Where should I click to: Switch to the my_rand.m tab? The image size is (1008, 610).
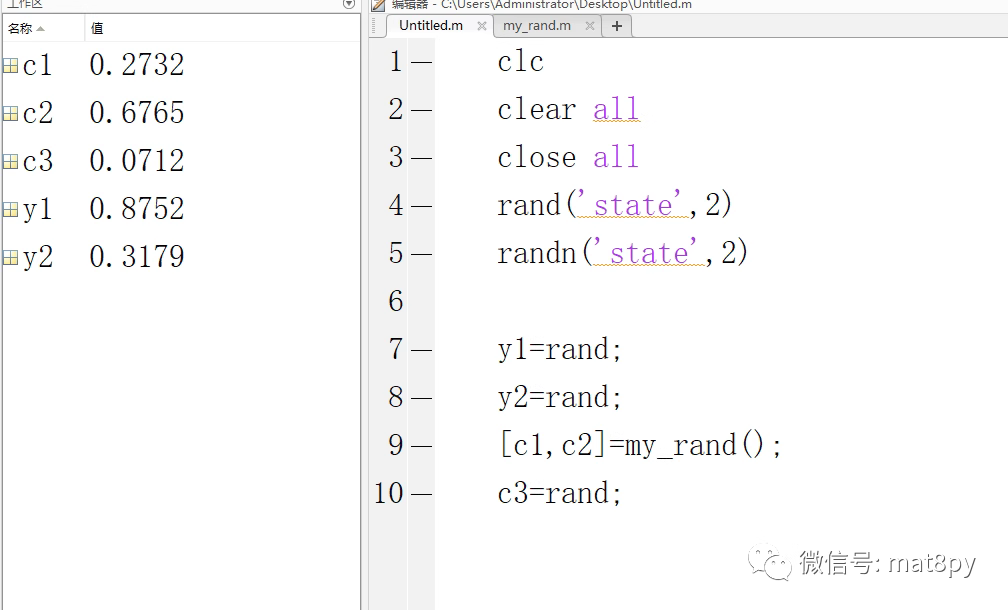[537, 26]
